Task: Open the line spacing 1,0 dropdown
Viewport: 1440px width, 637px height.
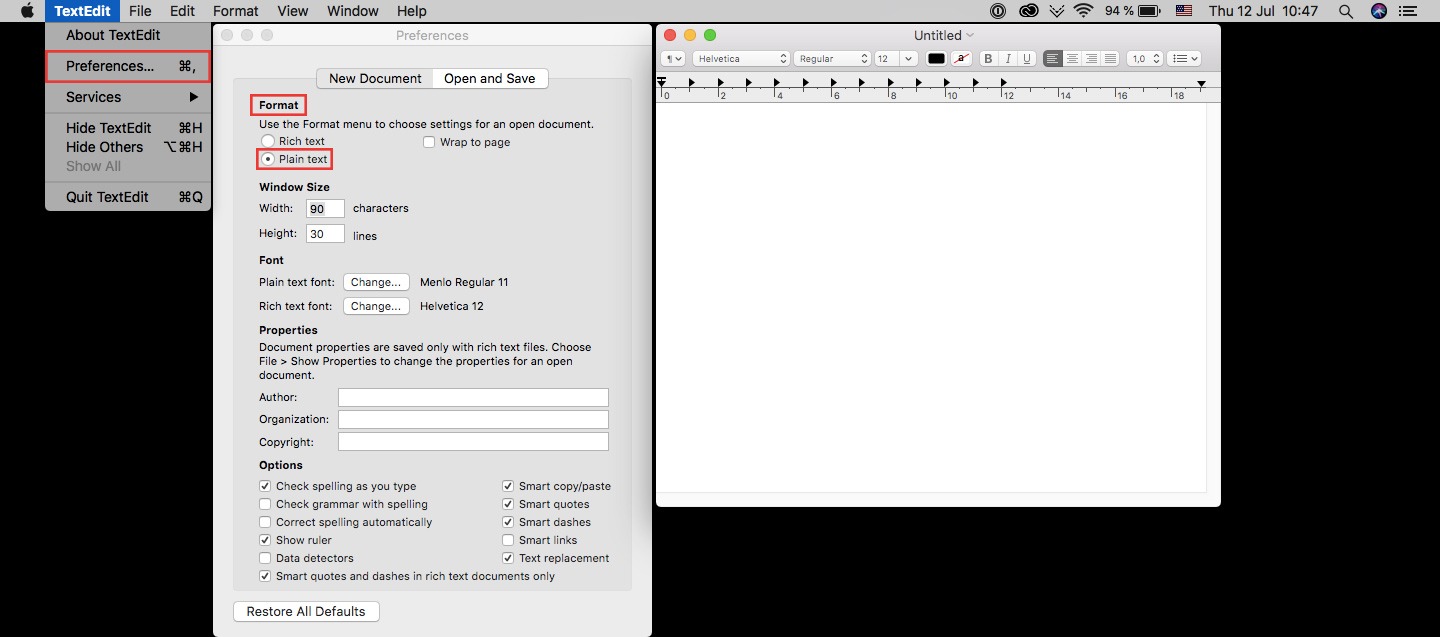Action: pyautogui.click(x=1145, y=59)
